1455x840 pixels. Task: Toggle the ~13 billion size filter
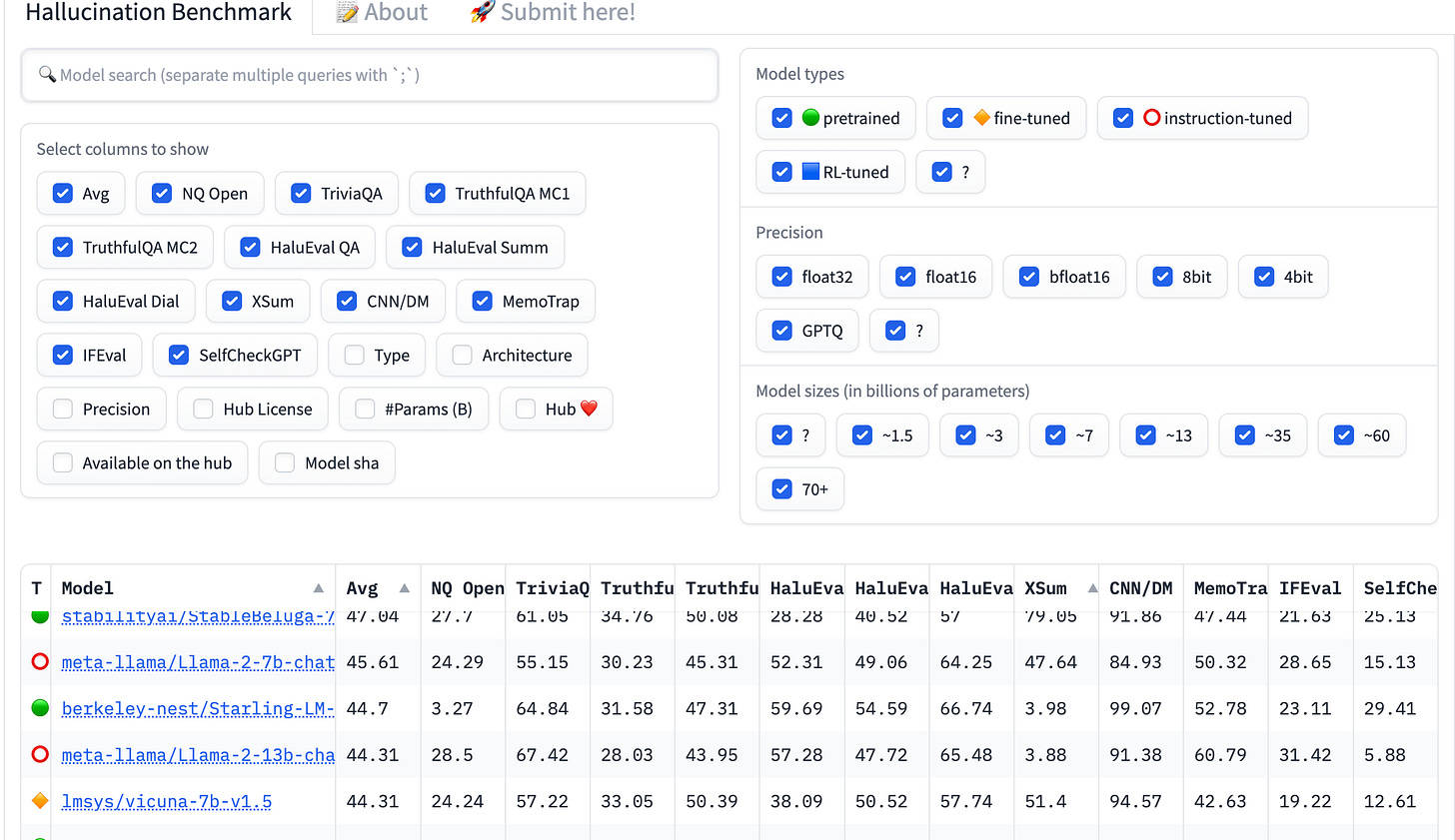(1145, 435)
